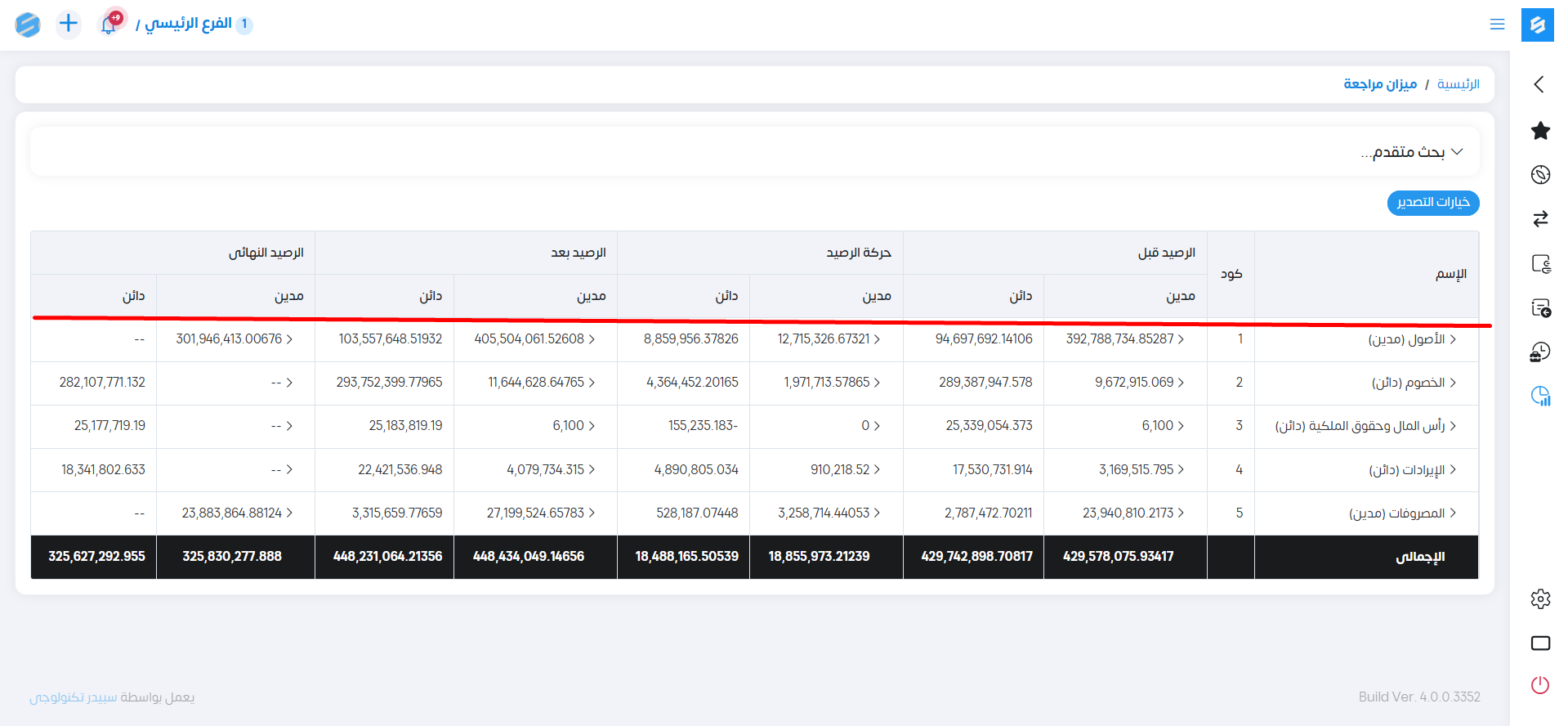Expand the advanced search panel
Screen dimensions: 1568x726
(x=1412, y=152)
